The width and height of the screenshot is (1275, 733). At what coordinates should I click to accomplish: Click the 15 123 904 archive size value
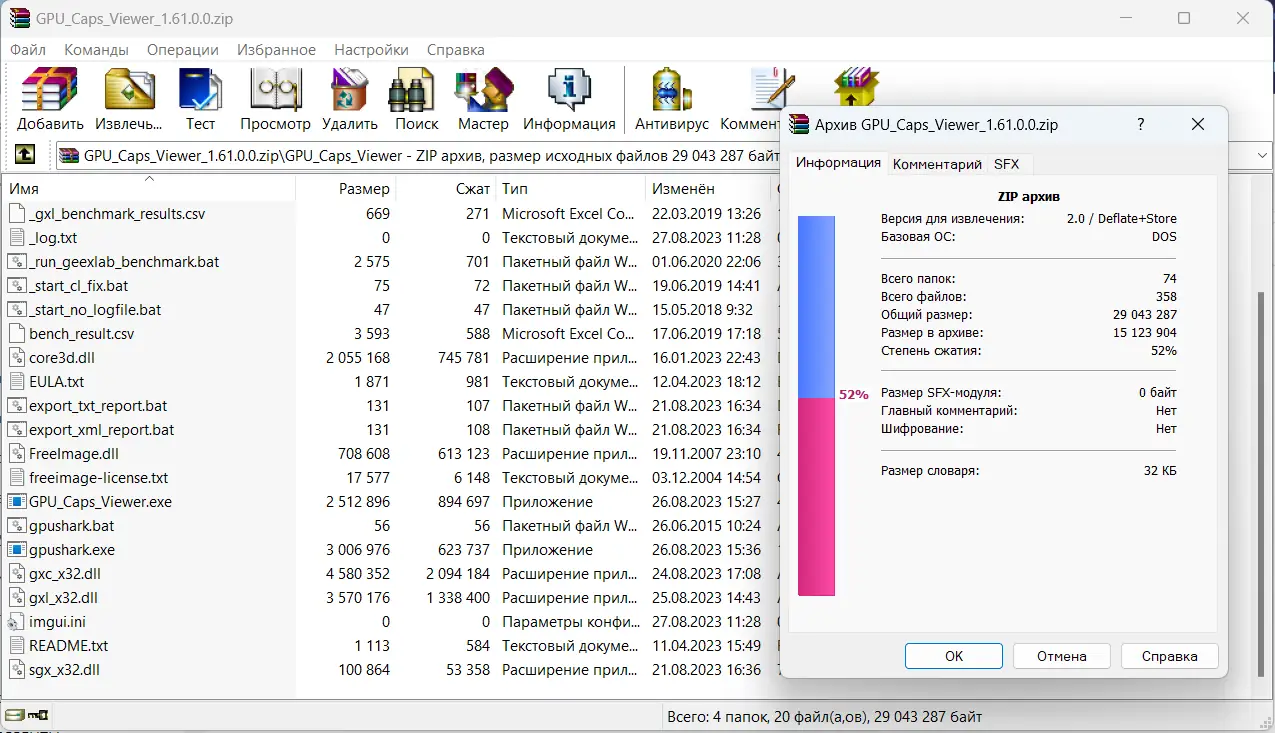tap(1144, 332)
